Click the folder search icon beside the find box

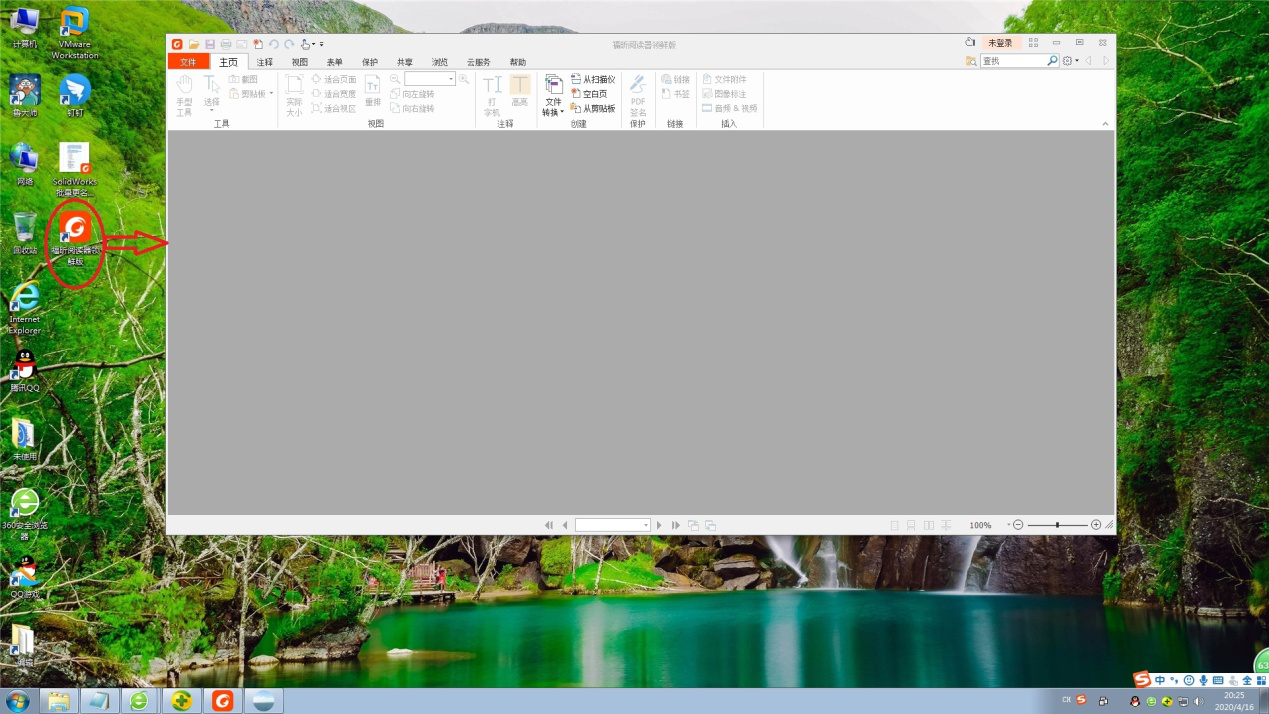[x=971, y=61]
